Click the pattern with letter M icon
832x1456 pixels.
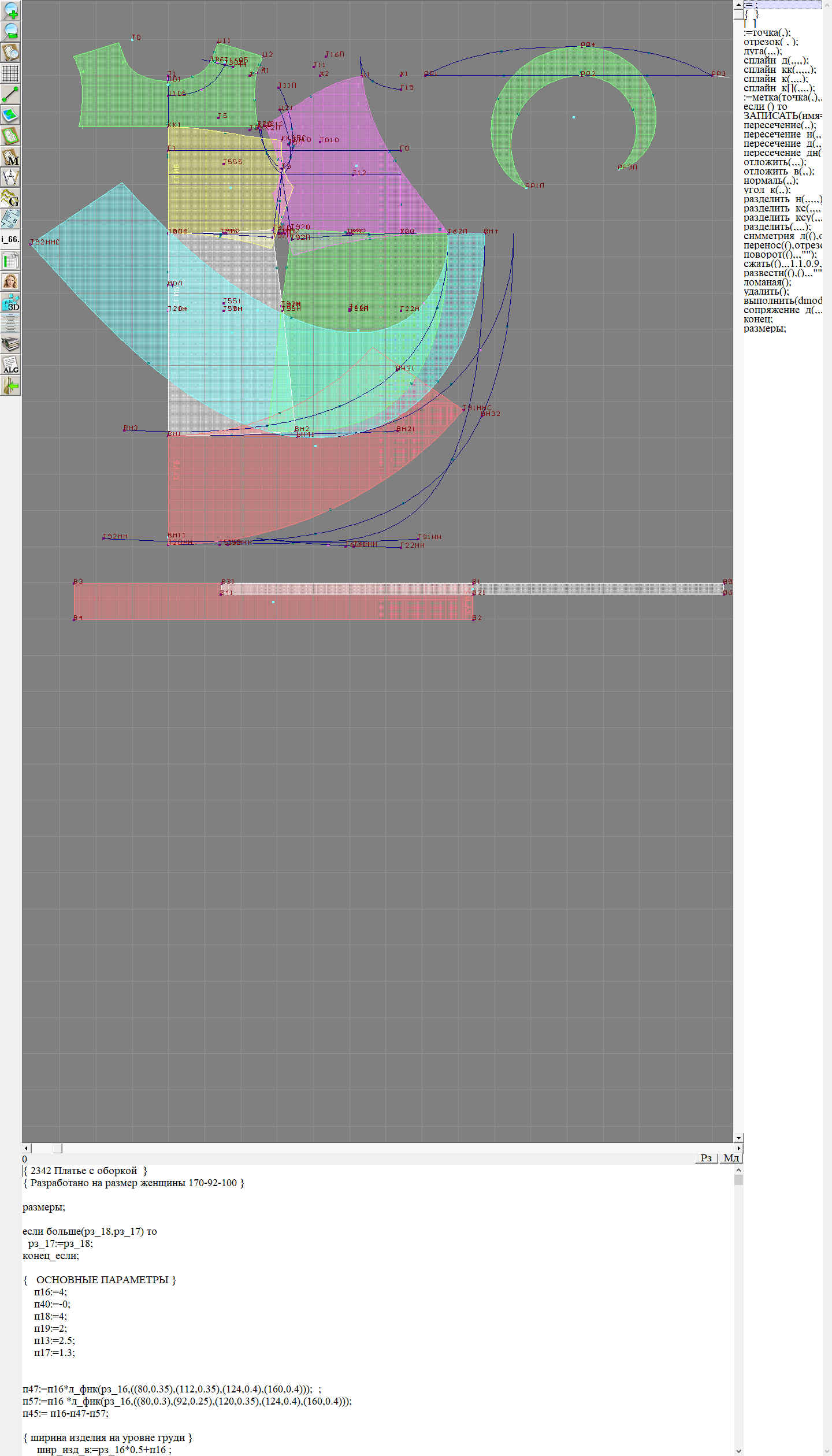click(10, 157)
